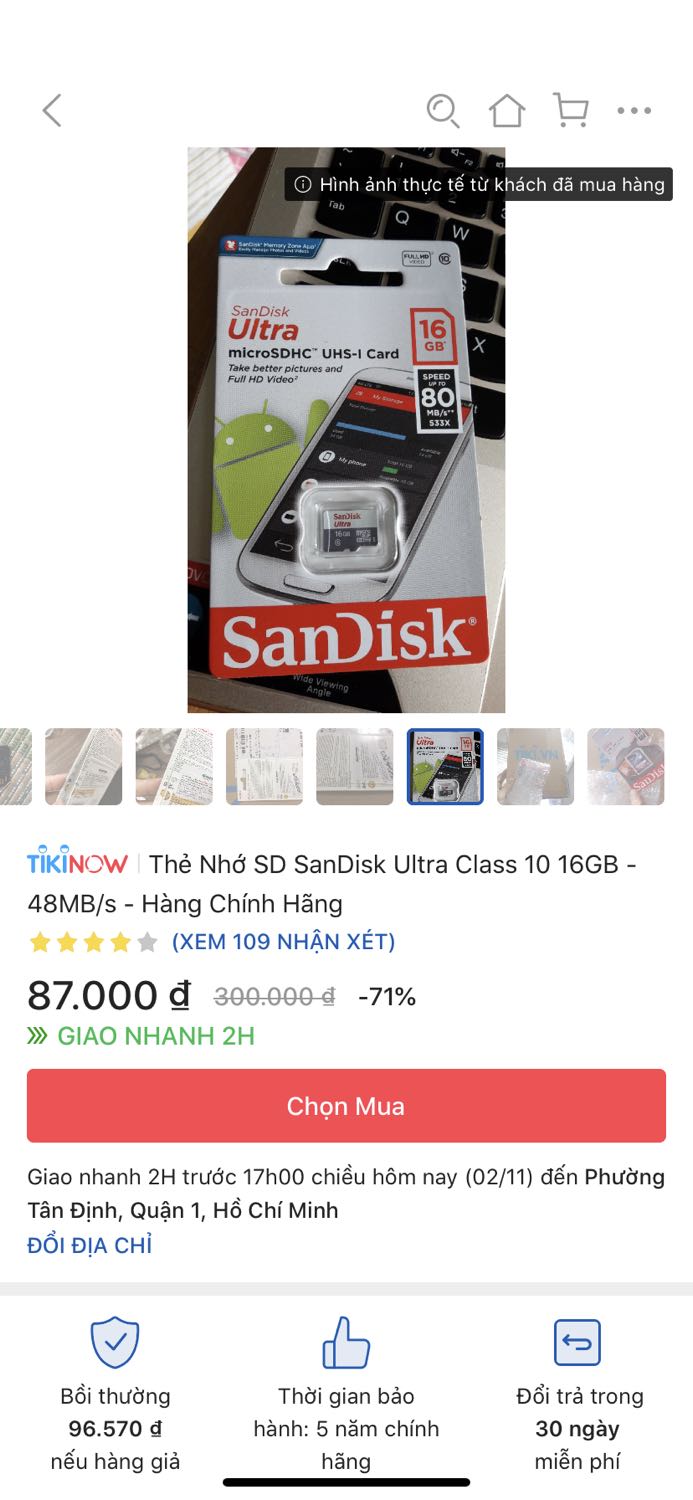Select the first fully visible thumbnail after the cut-off one
The height and width of the screenshot is (1500, 693).
click(x=84, y=766)
